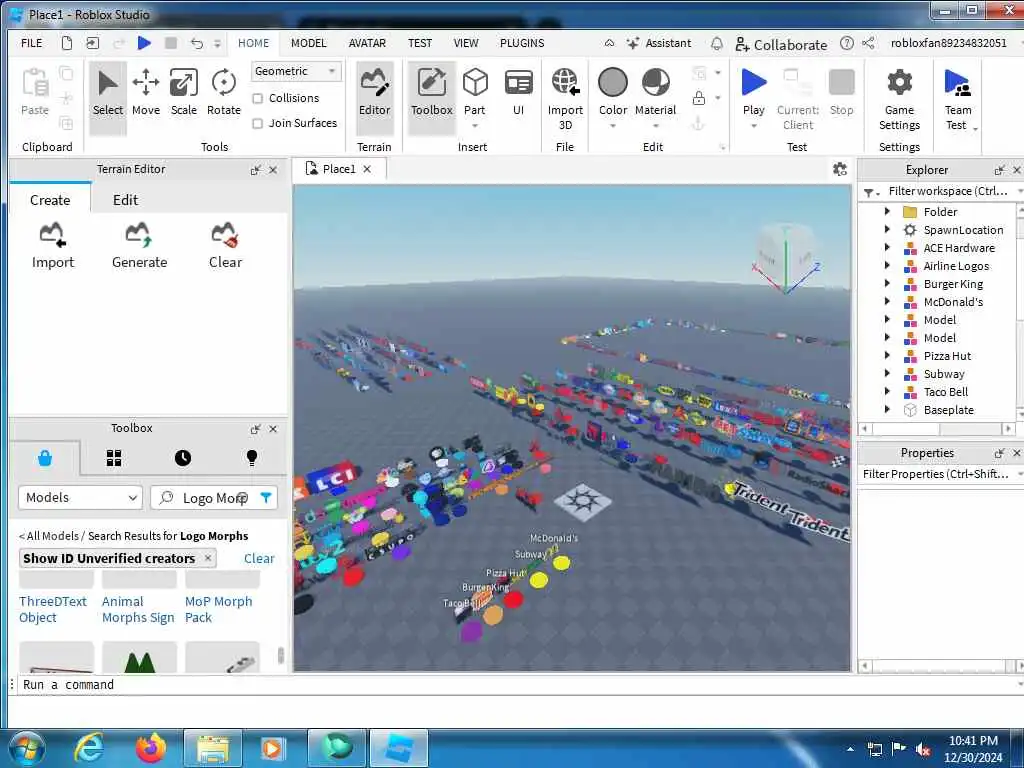This screenshot has width=1024, height=768.
Task: Switch to the MODEL ribbon tab
Action: pyautogui.click(x=308, y=43)
